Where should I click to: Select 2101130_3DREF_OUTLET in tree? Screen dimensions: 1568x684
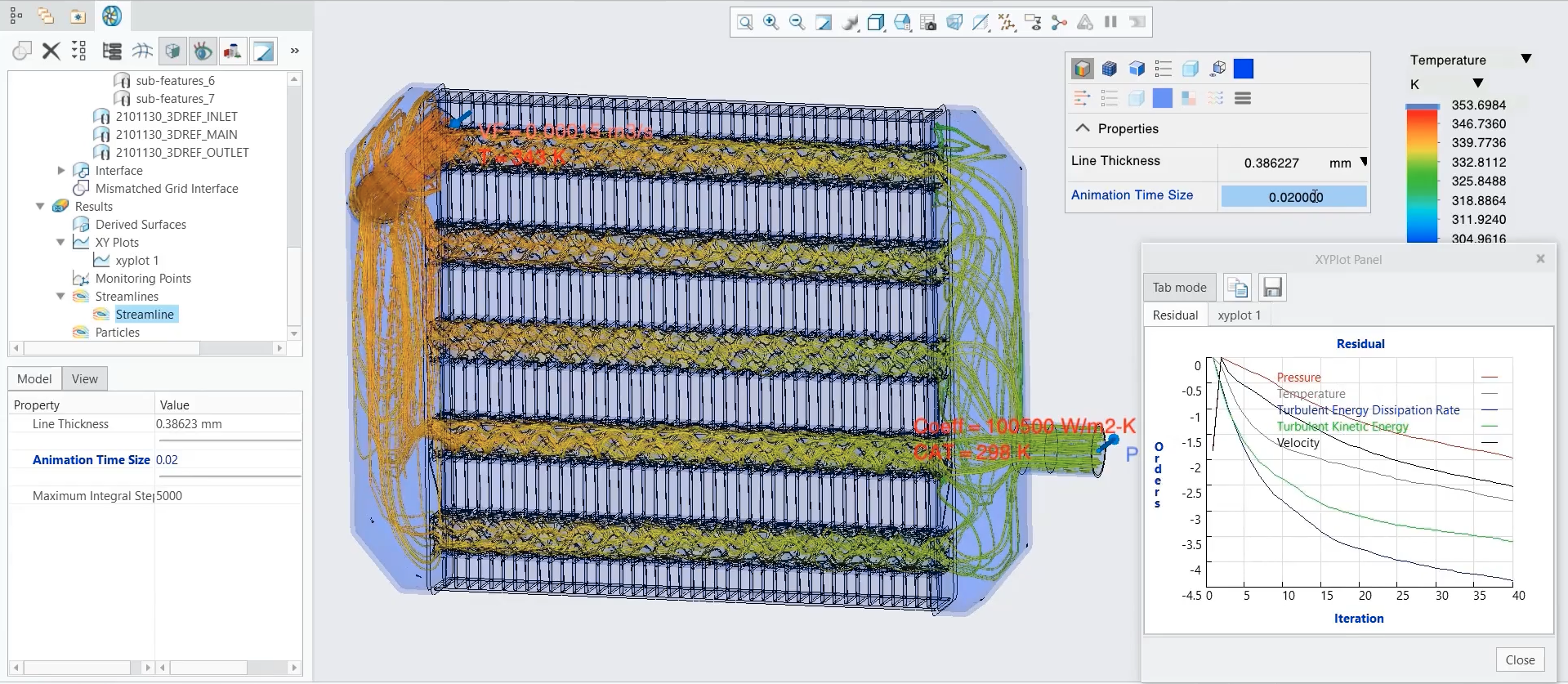point(182,152)
